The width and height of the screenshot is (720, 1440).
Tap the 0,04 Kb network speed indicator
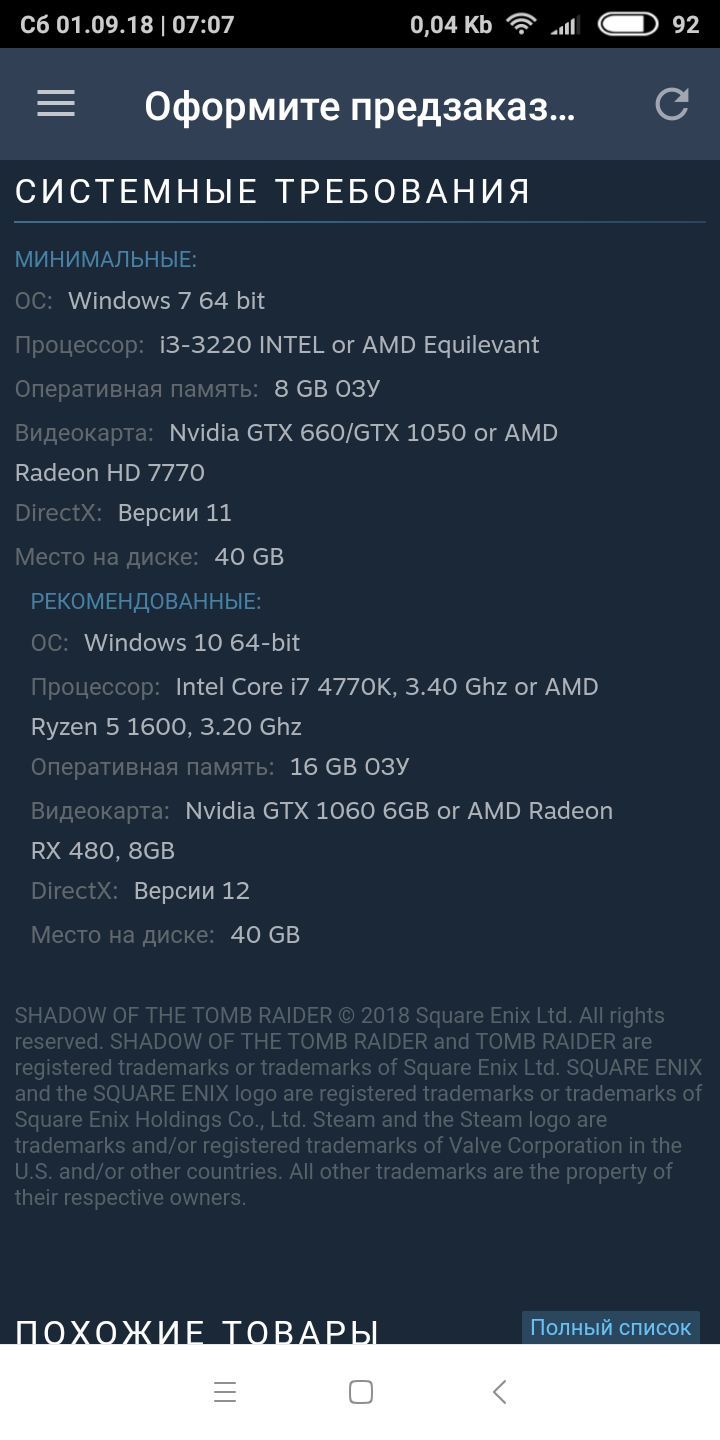point(451,24)
